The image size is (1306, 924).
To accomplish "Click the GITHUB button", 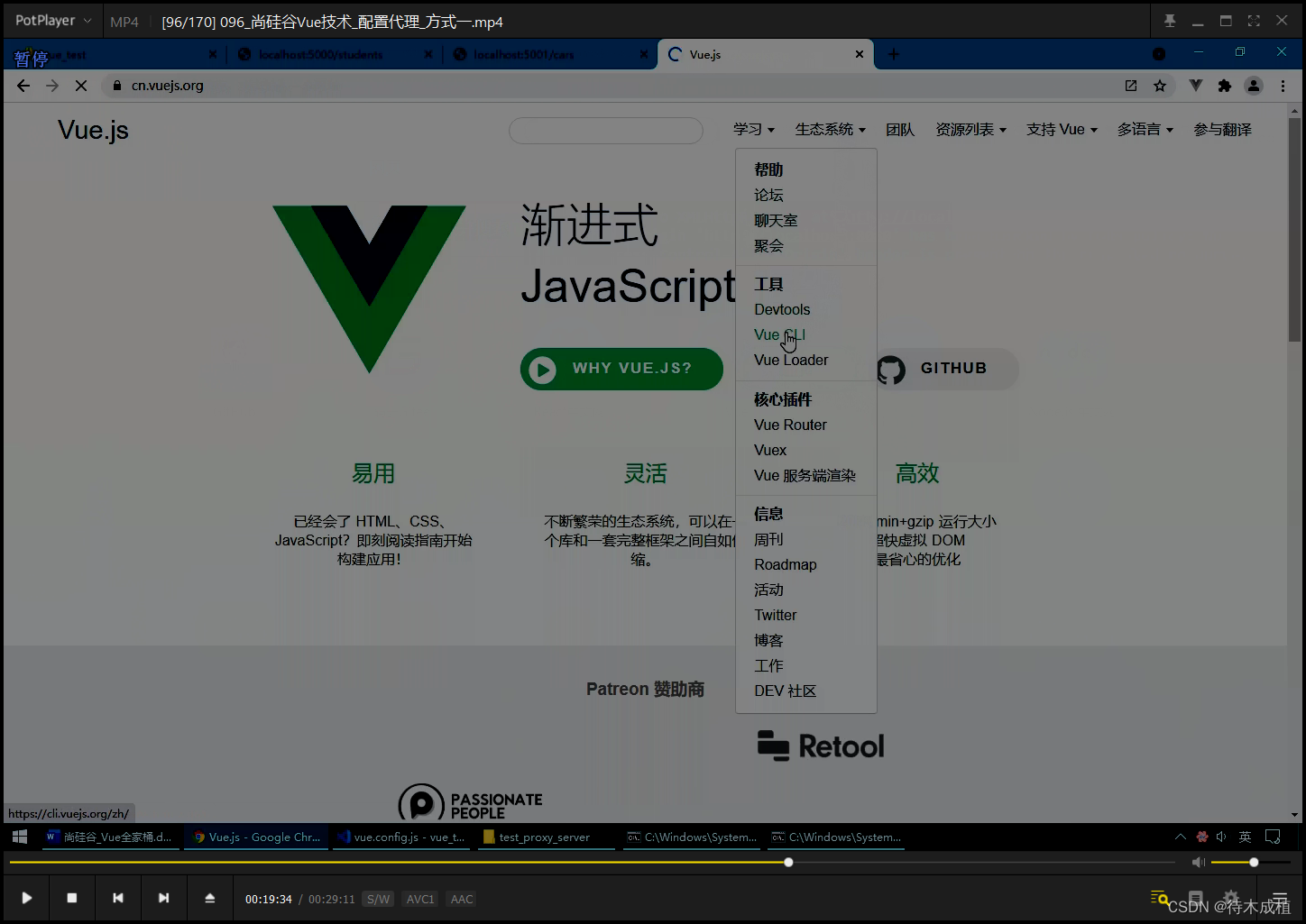I will (x=947, y=369).
